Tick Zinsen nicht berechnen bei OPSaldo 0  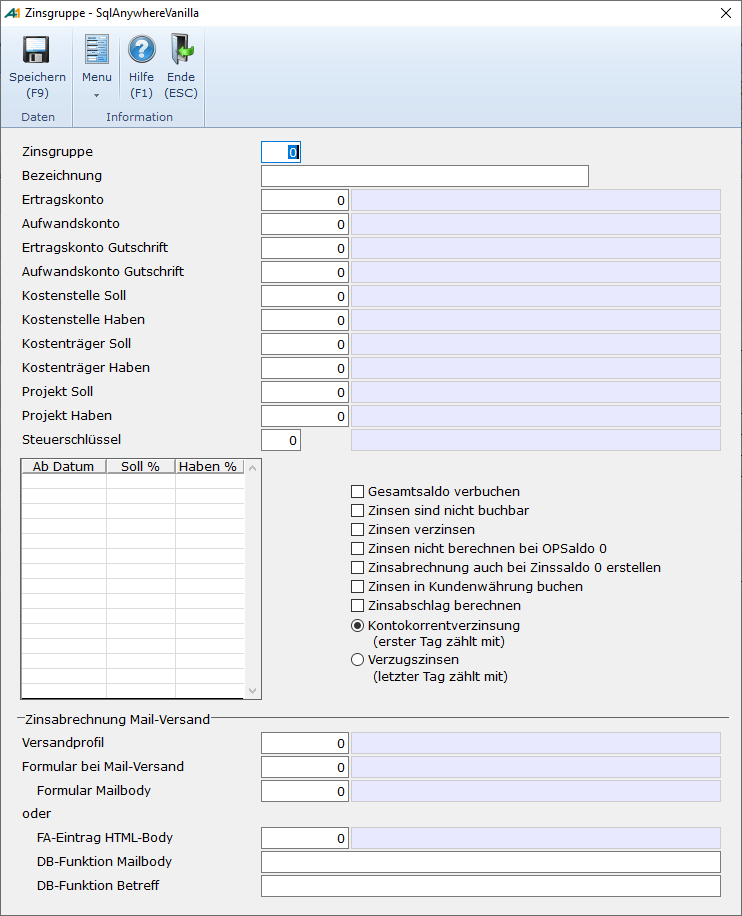point(358,549)
